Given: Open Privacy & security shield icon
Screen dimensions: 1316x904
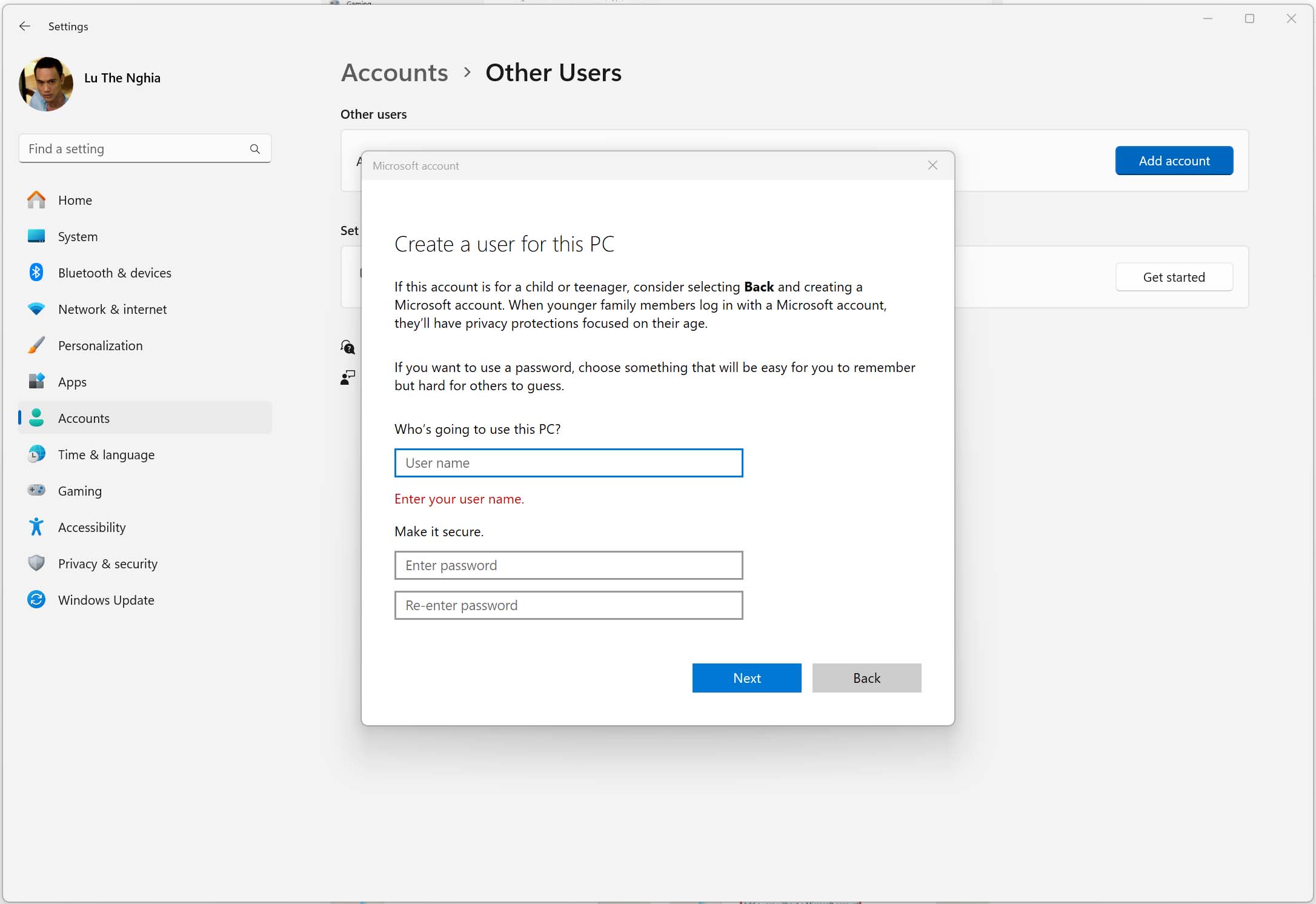Looking at the screenshot, I should click(x=36, y=563).
